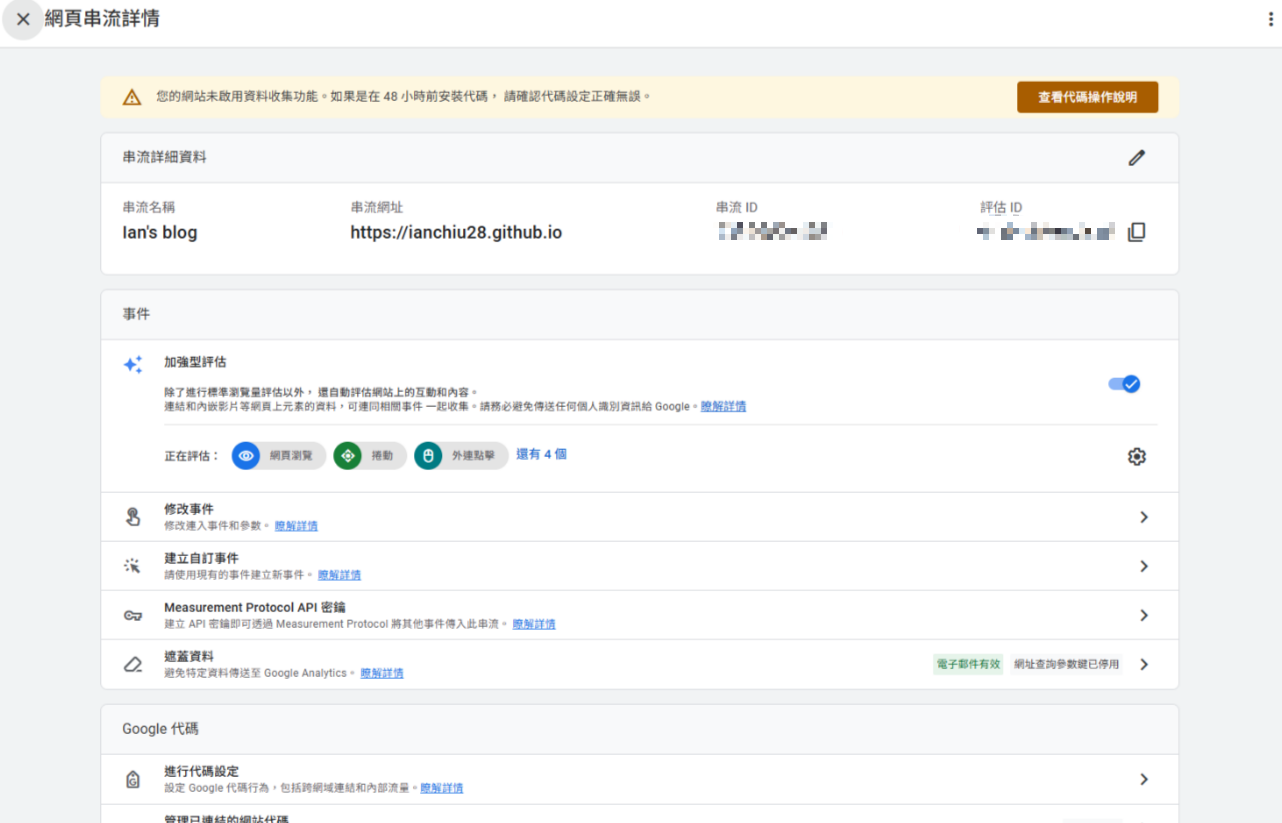Image resolution: width=1282 pixels, height=823 pixels.
Task: Click the 進行代碼設定 row title
Action: (201, 771)
